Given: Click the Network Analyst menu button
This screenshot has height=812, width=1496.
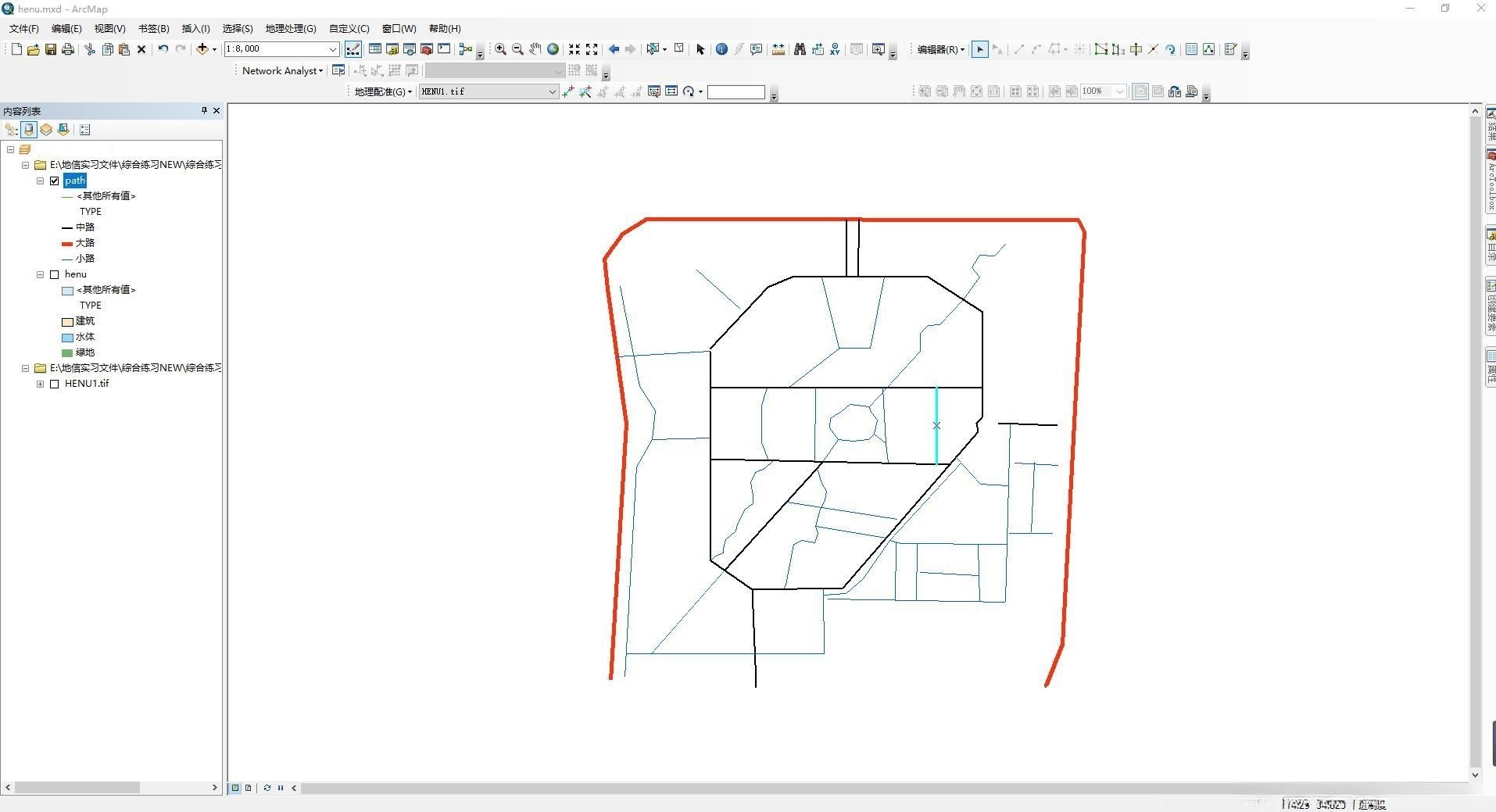Looking at the screenshot, I should 281,70.
